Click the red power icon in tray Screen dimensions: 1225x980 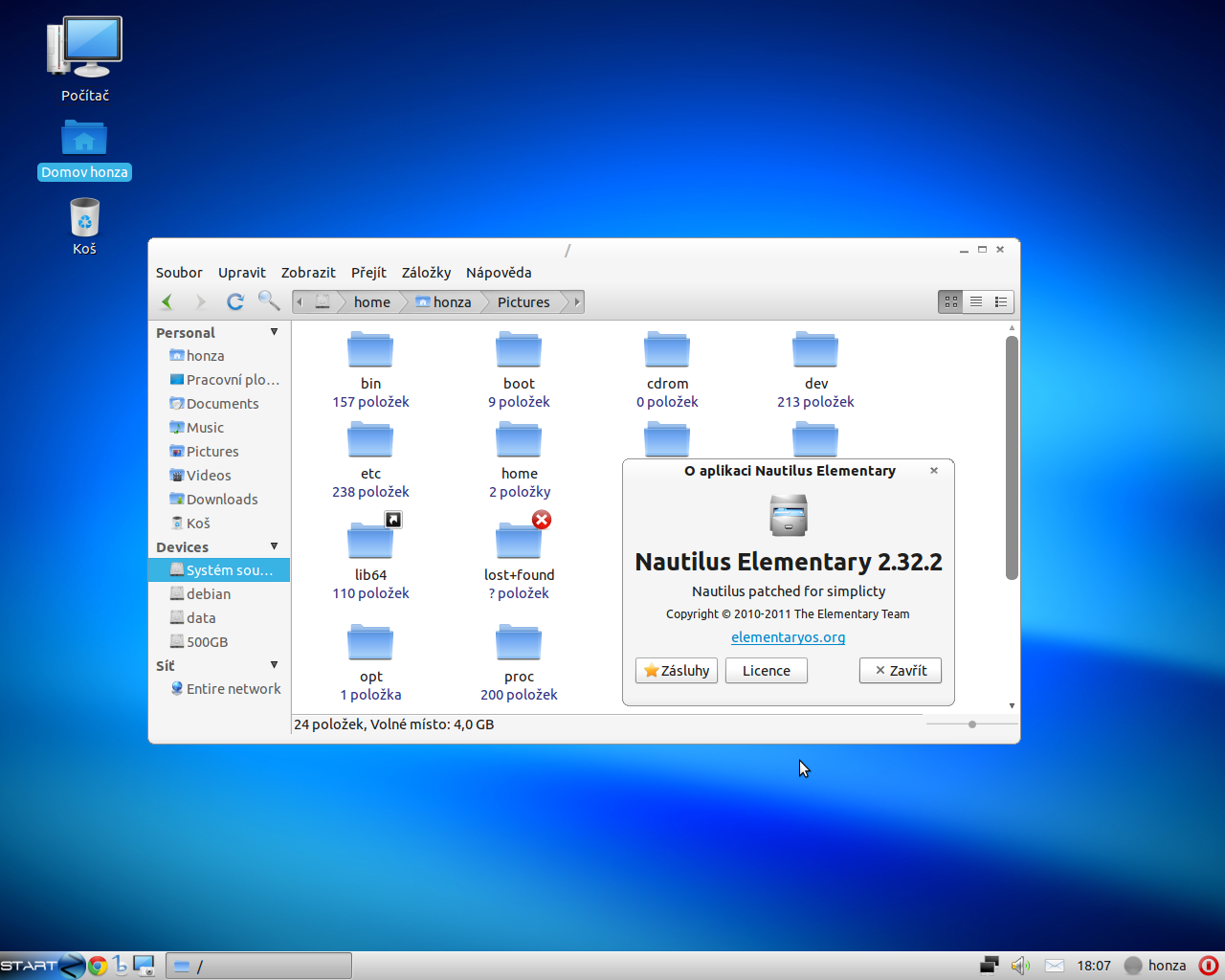pyautogui.click(x=1209, y=965)
